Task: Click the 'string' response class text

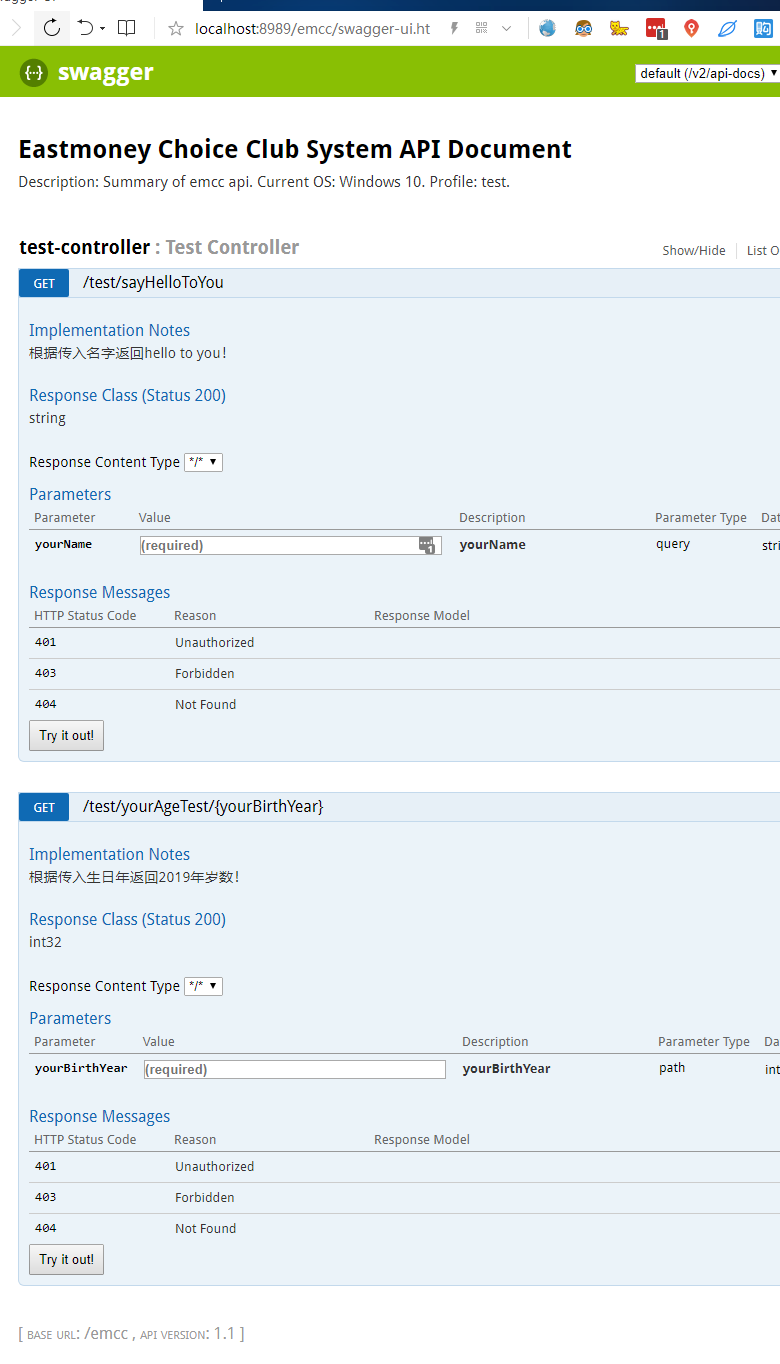Action: tap(47, 418)
